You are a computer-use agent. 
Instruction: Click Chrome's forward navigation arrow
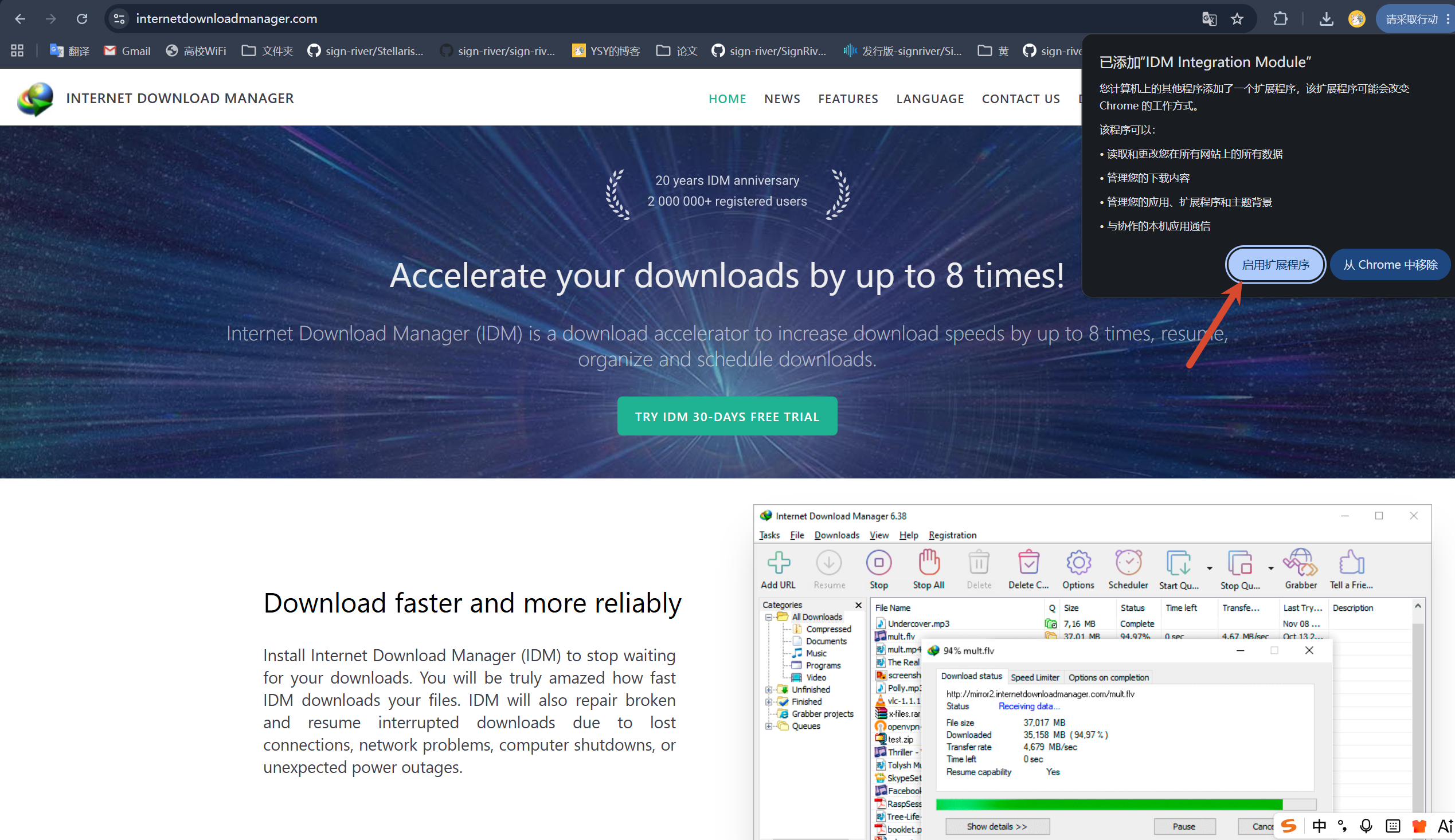tap(51, 18)
